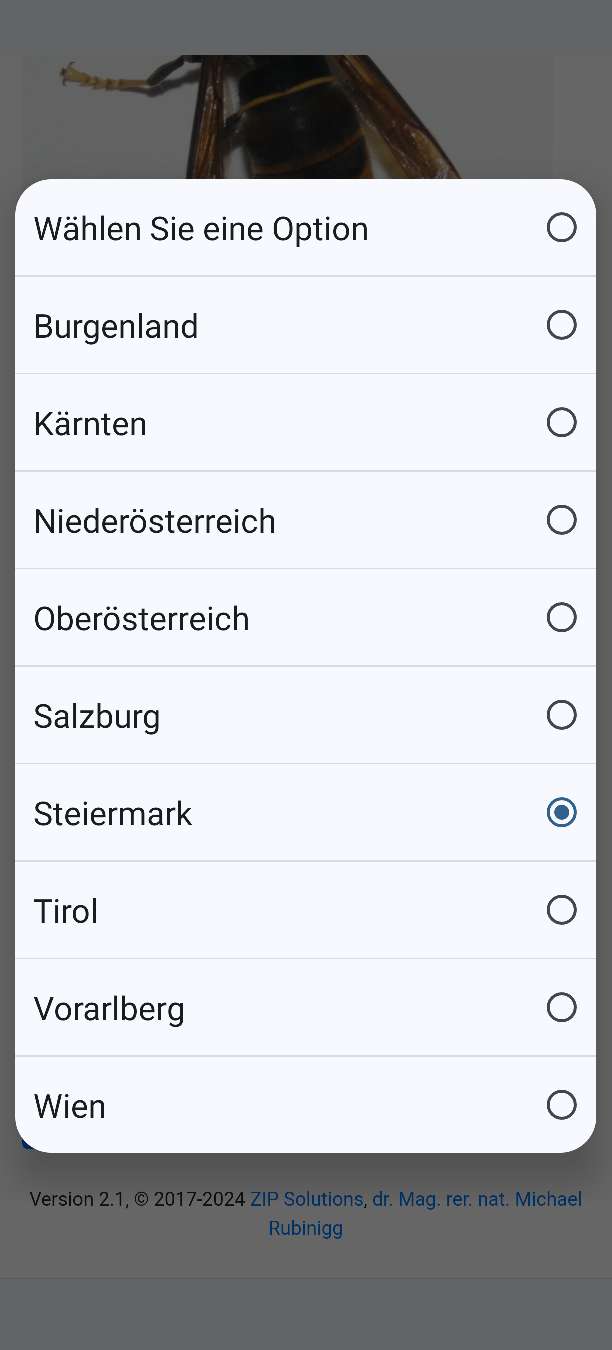
Task: Click the Steiermark selected radio indicator
Action: 561,813
